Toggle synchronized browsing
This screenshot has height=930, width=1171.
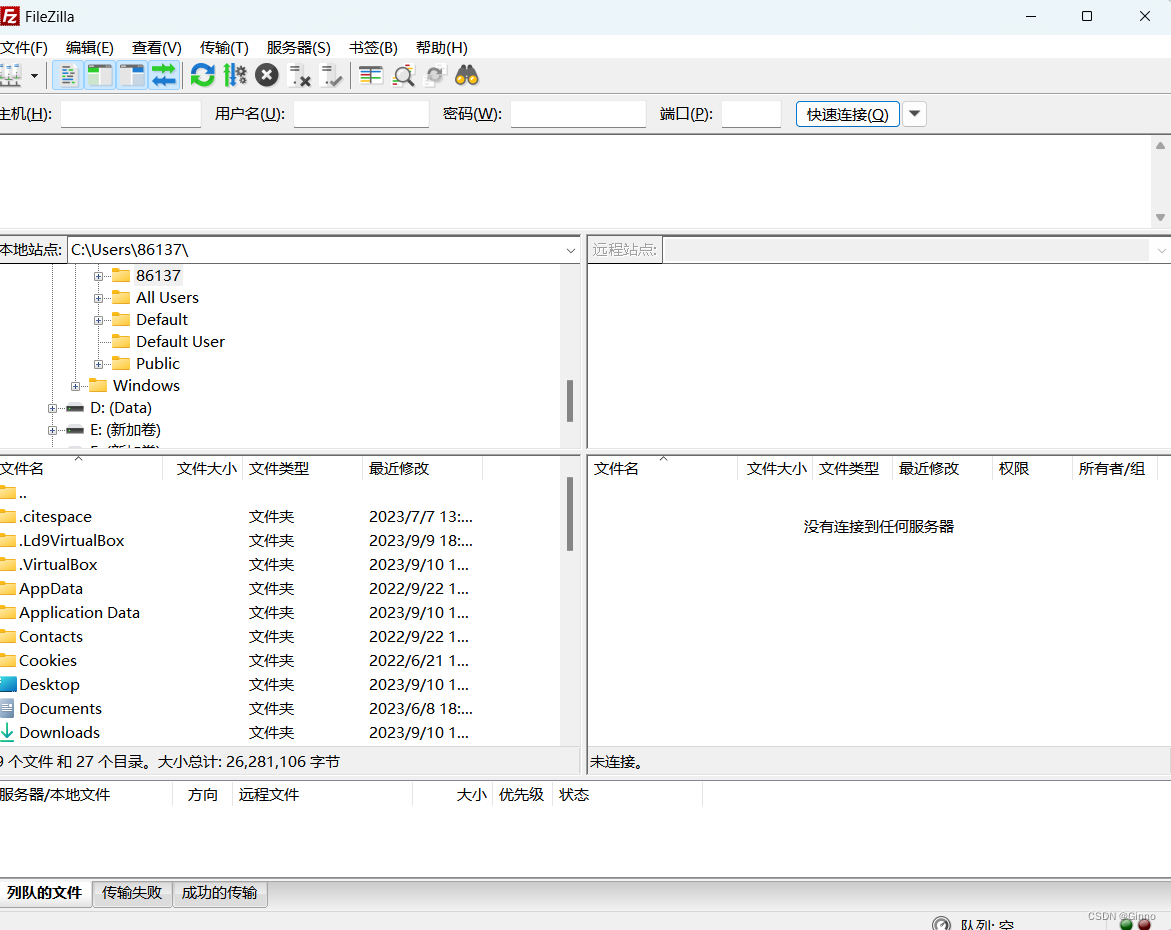(x=435, y=75)
